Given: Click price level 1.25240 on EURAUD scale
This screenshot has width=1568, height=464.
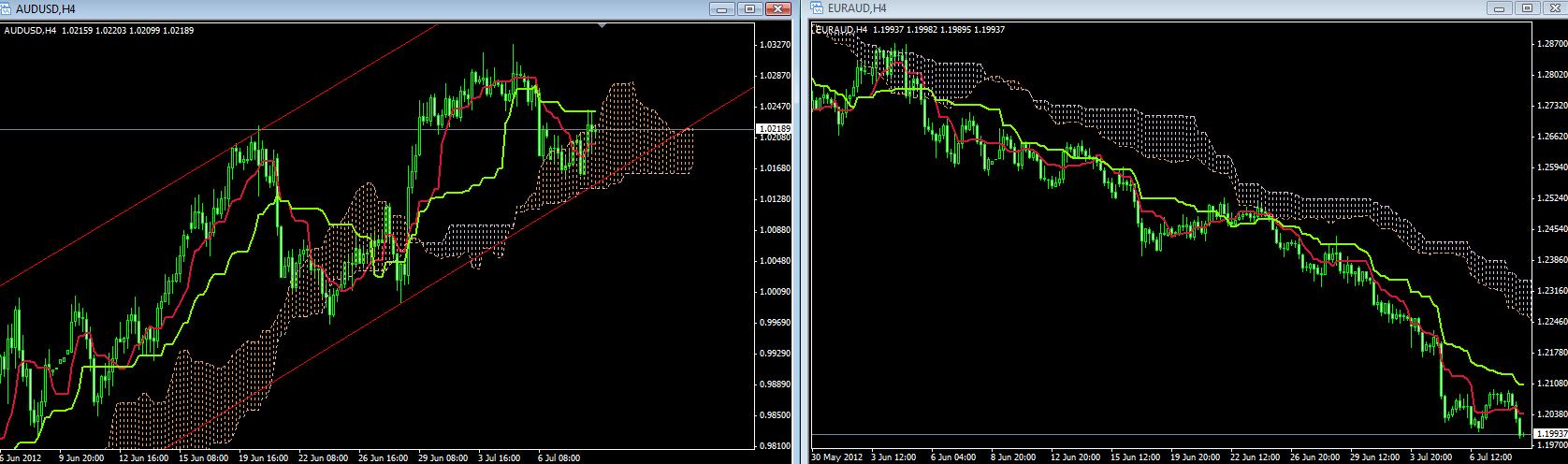Looking at the screenshot, I should pos(1552,198).
